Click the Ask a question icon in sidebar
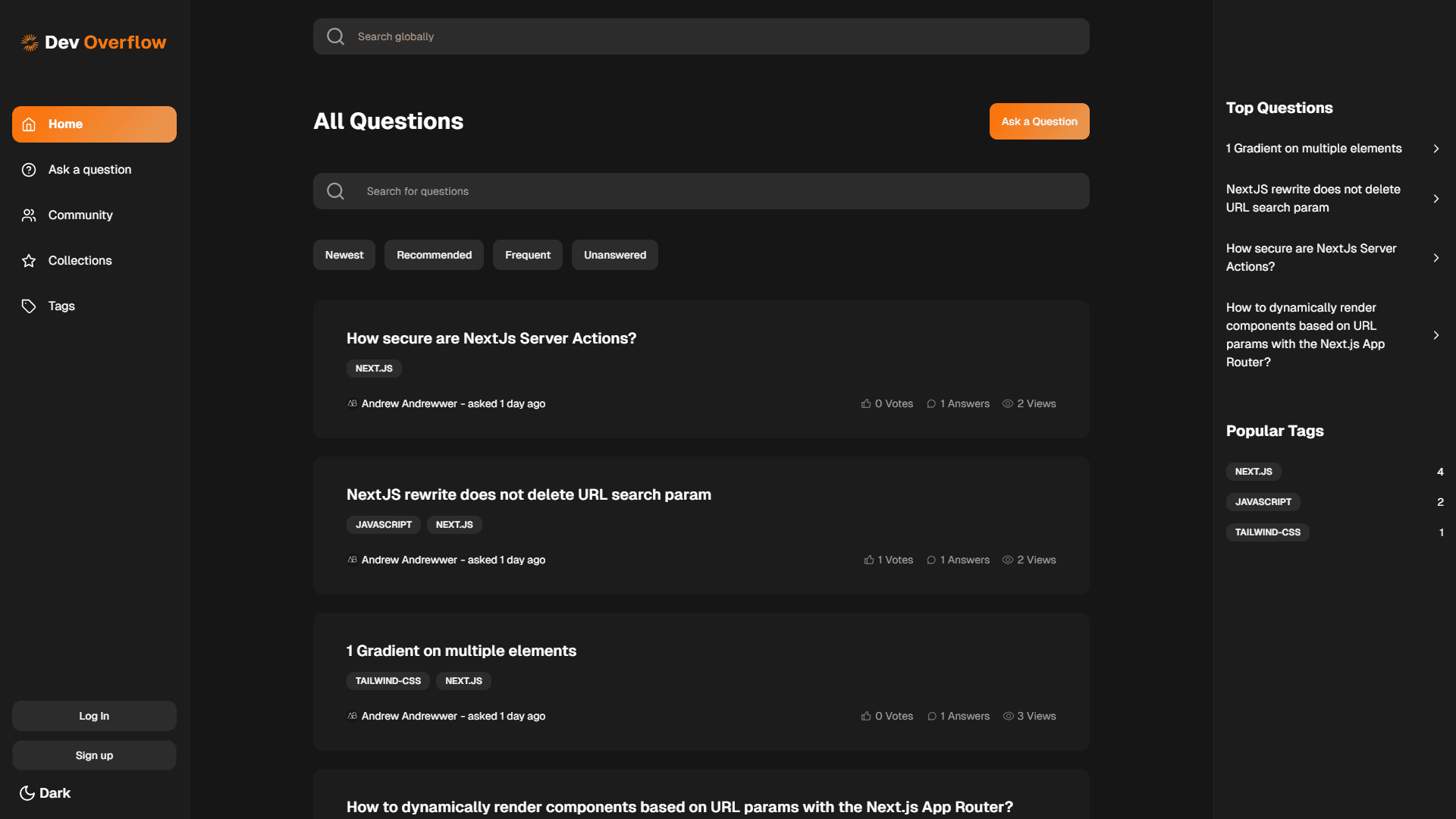The height and width of the screenshot is (819, 1456). 29,169
